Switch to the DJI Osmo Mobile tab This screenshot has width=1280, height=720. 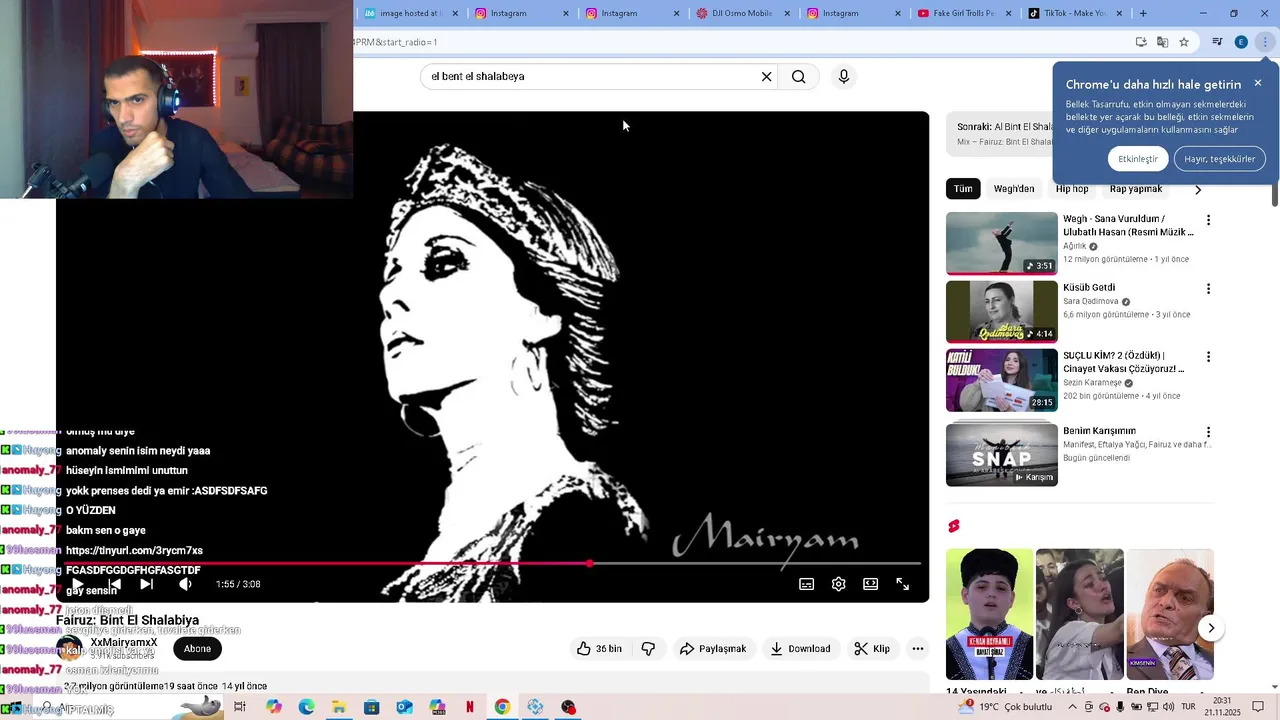742,13
